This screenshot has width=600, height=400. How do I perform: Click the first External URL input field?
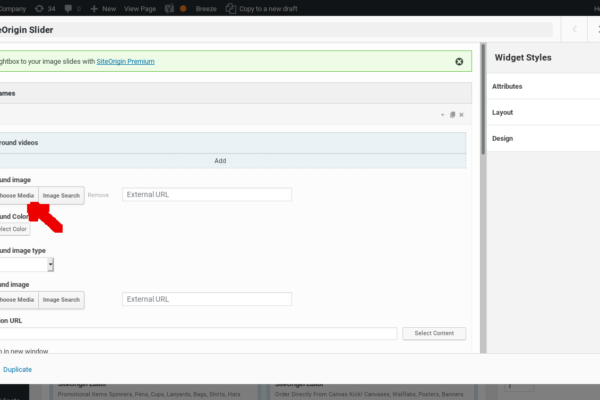point(207,195)
